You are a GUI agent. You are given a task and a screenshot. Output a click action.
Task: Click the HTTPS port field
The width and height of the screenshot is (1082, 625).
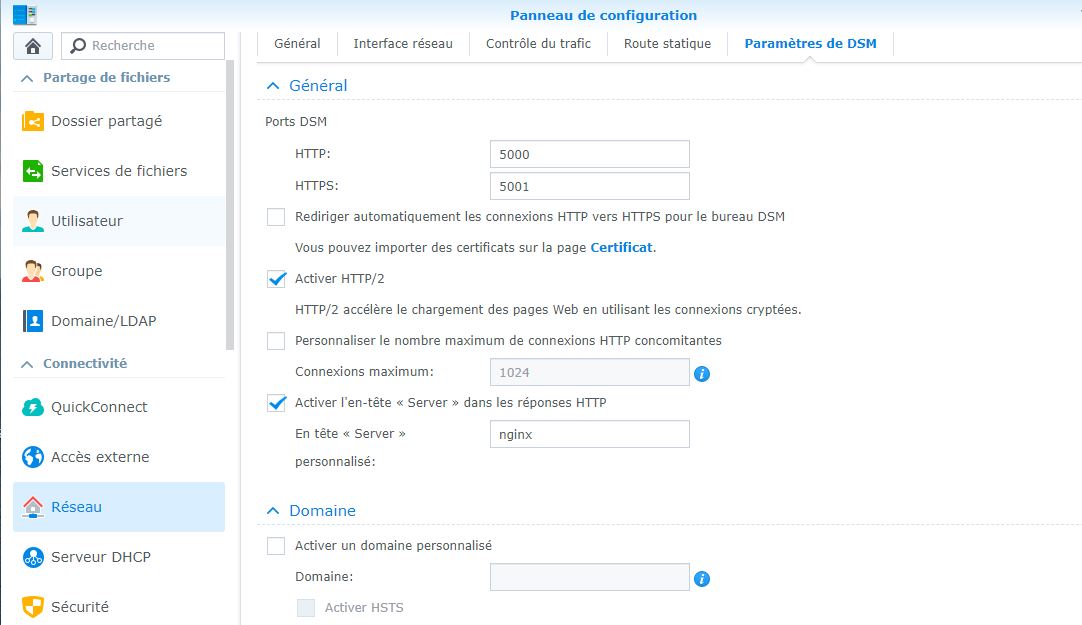[x=589, y=186]
